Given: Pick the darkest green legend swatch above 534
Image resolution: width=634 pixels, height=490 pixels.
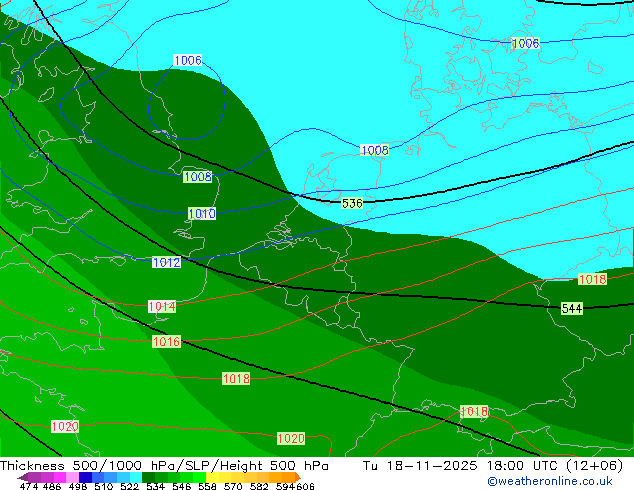Looking at the screenshot, I should [x=148, y=477].
